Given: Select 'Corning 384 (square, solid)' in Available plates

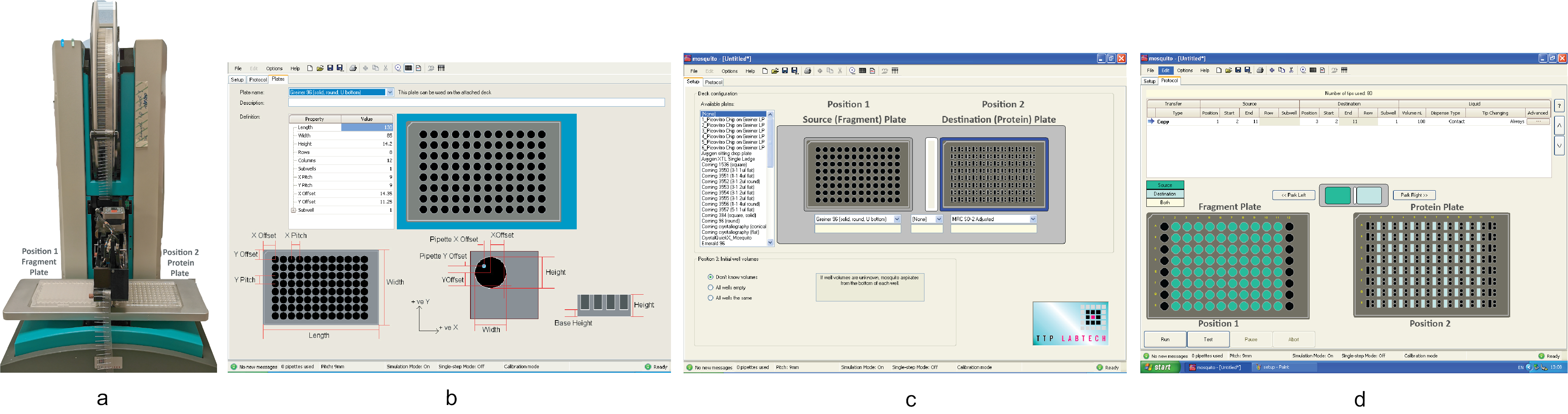Looking at the screenshot, I should point(728,215).
